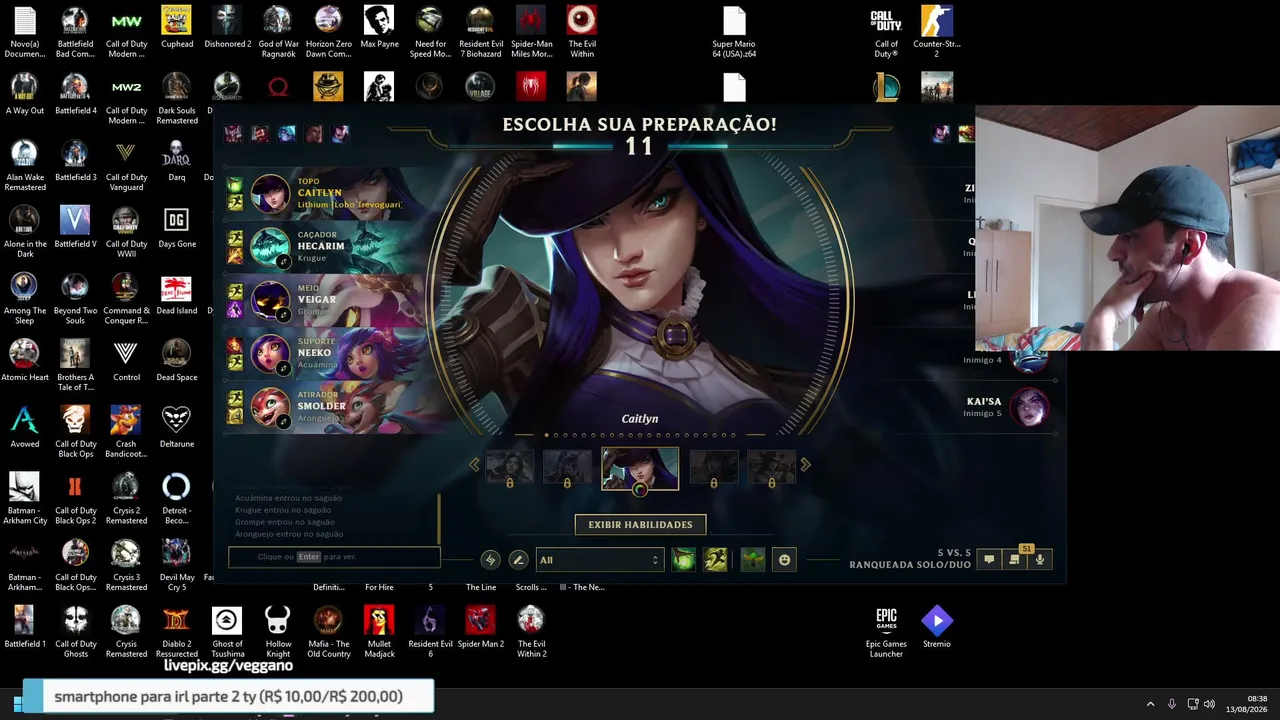The image size is (1280, 720).
Task: Select Caitlyn's champion portrait
Action: 269,194
